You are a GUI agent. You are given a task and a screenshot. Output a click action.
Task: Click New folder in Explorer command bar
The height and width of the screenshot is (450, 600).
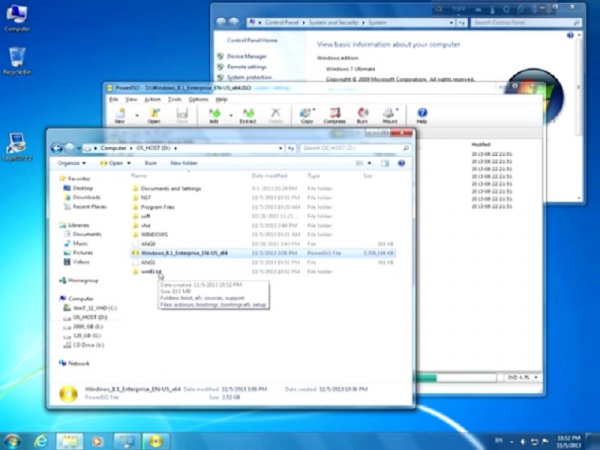coord(184,163)
